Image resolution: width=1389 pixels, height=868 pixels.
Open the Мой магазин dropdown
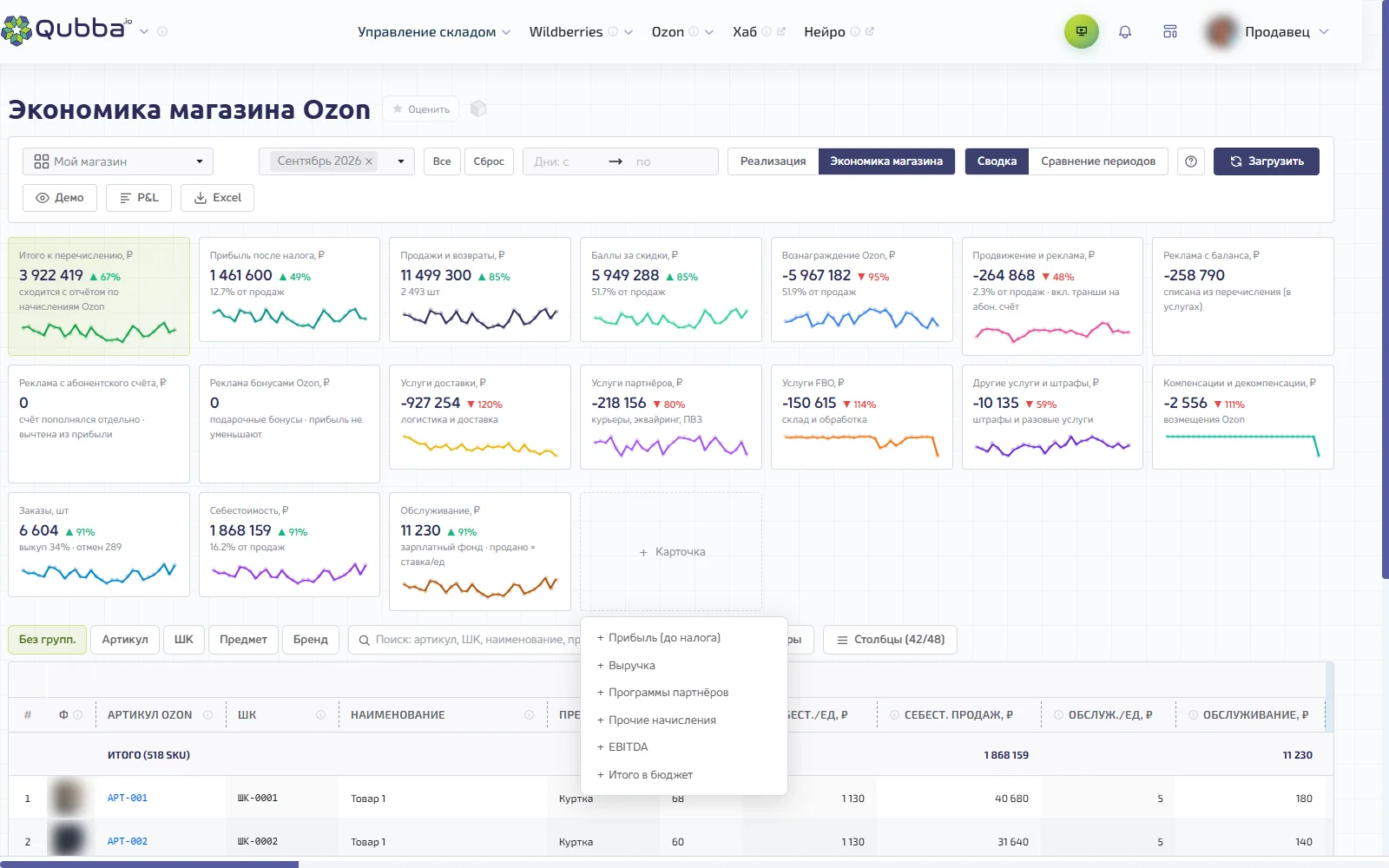click(x=118, y=161)
